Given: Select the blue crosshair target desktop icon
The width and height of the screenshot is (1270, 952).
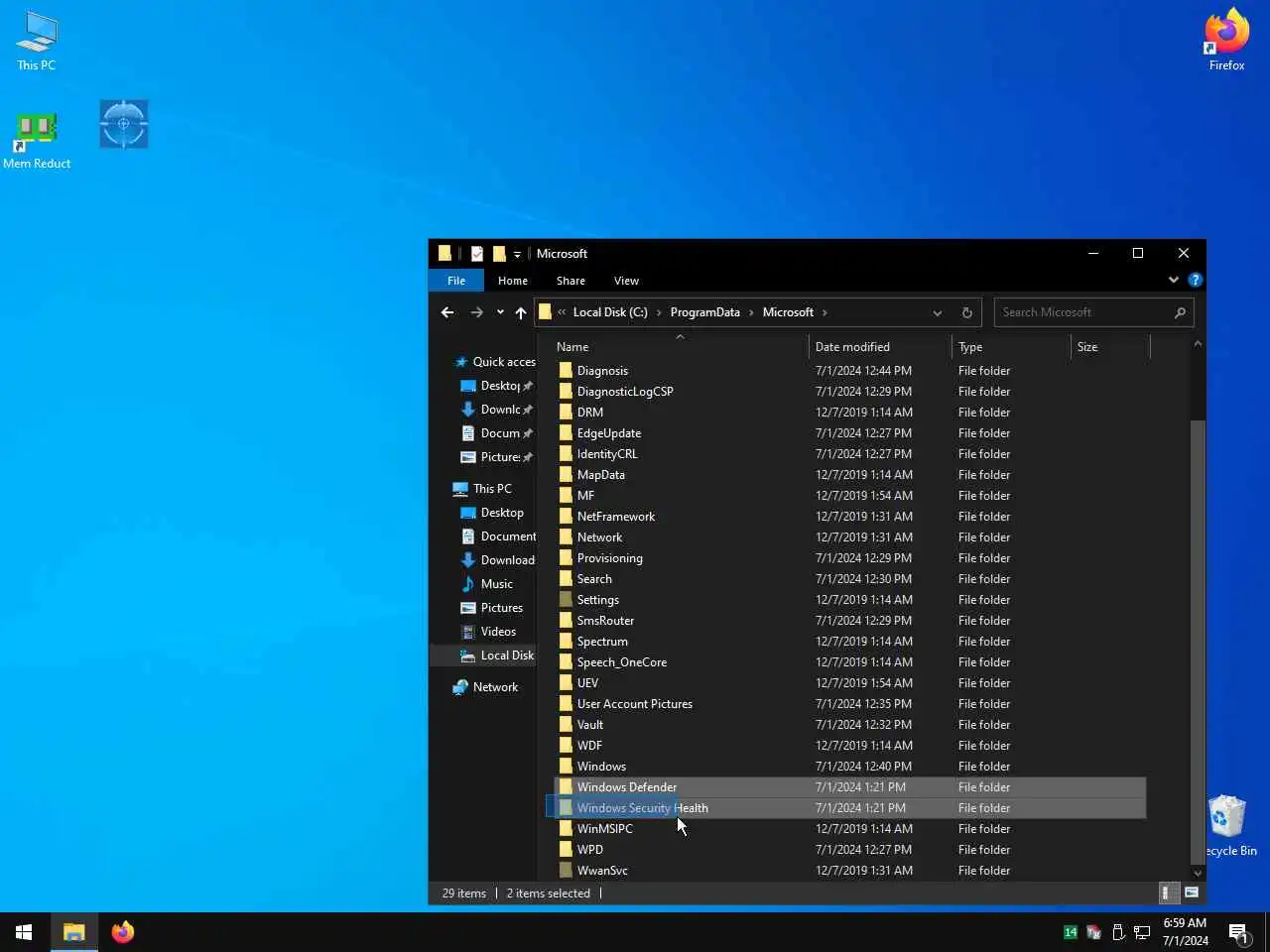Looking at the screenshot, I should [x=124, y=124].
